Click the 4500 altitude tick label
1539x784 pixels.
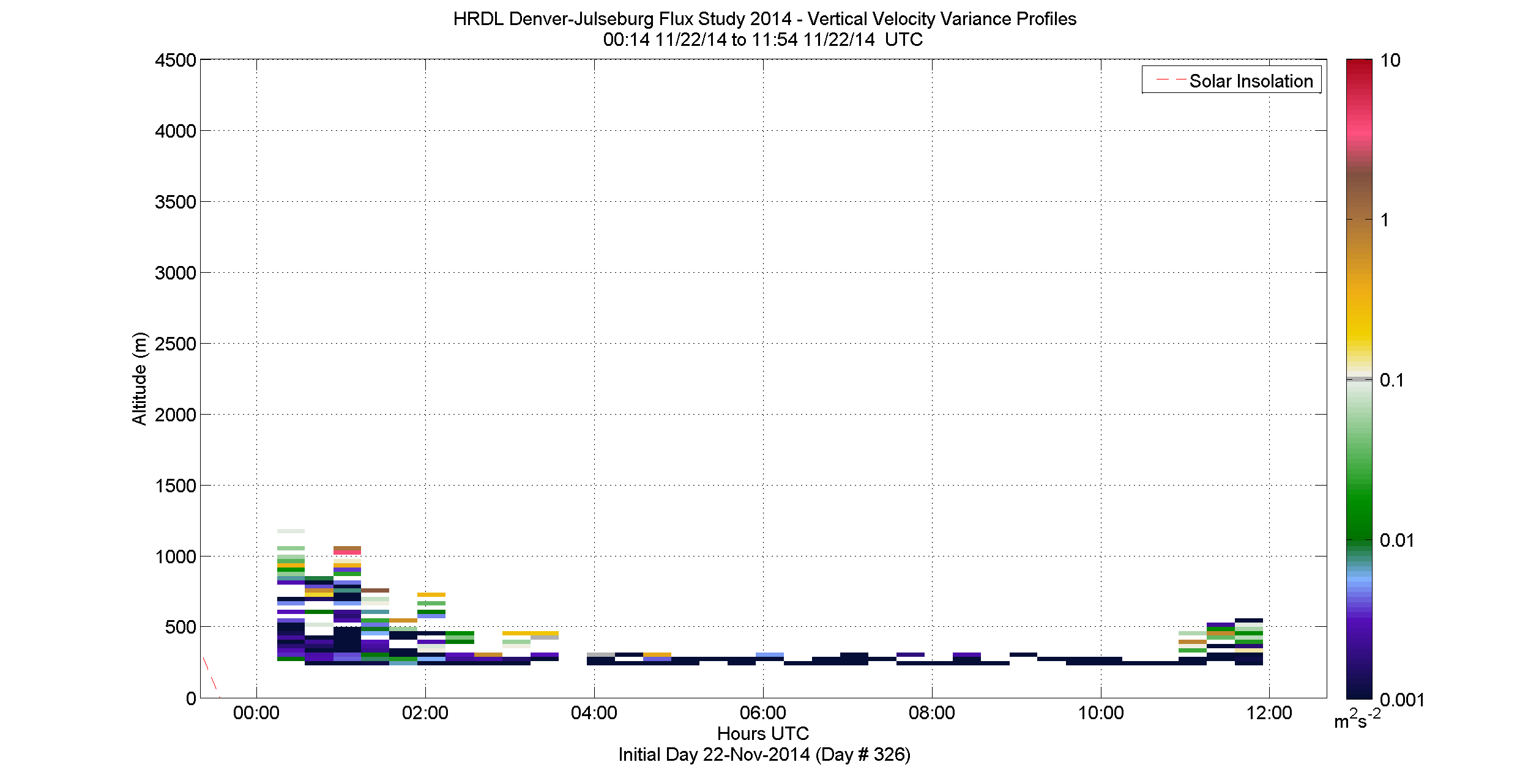176,61
